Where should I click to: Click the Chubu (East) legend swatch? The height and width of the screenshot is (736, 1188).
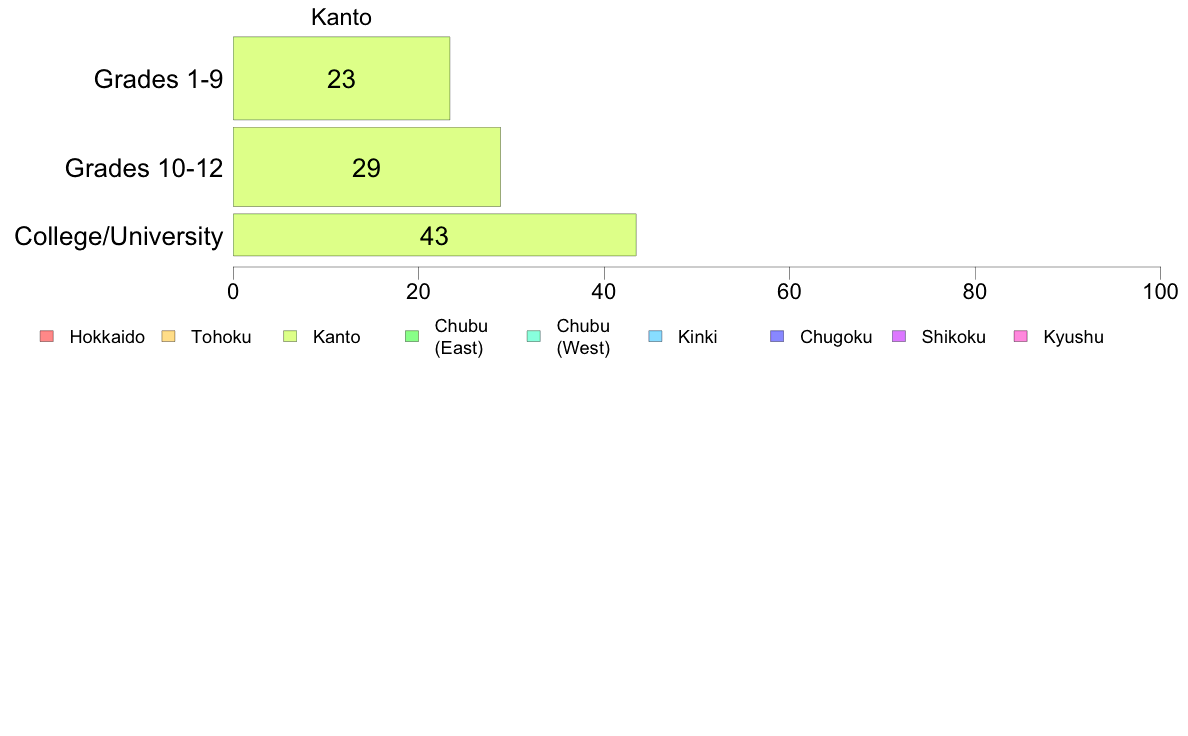411,337
